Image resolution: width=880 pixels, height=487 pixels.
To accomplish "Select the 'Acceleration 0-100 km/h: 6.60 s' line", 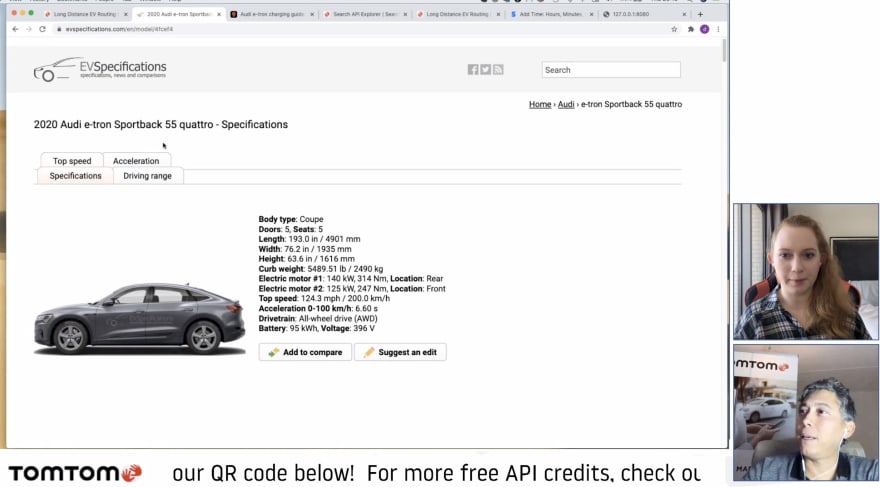I will tap(318, 309).
